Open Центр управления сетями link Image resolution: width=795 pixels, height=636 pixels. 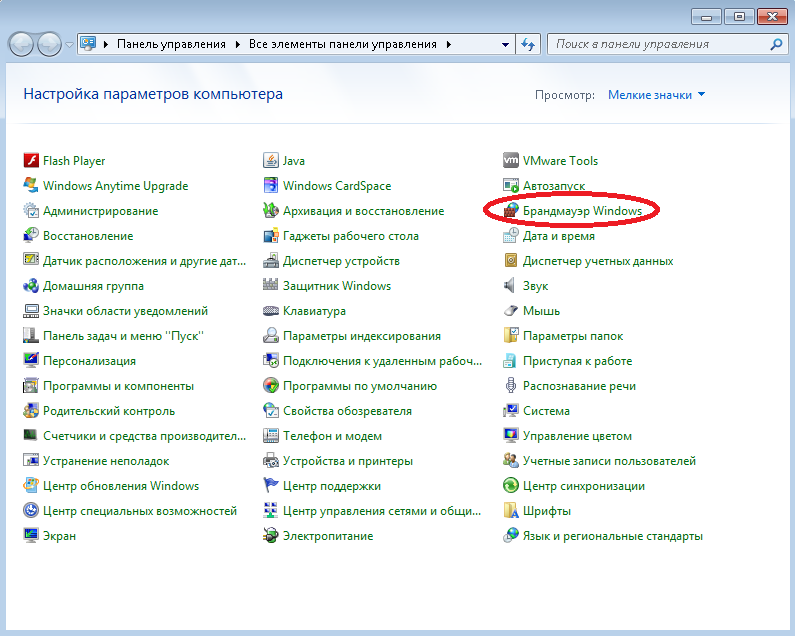click(382, 511)
